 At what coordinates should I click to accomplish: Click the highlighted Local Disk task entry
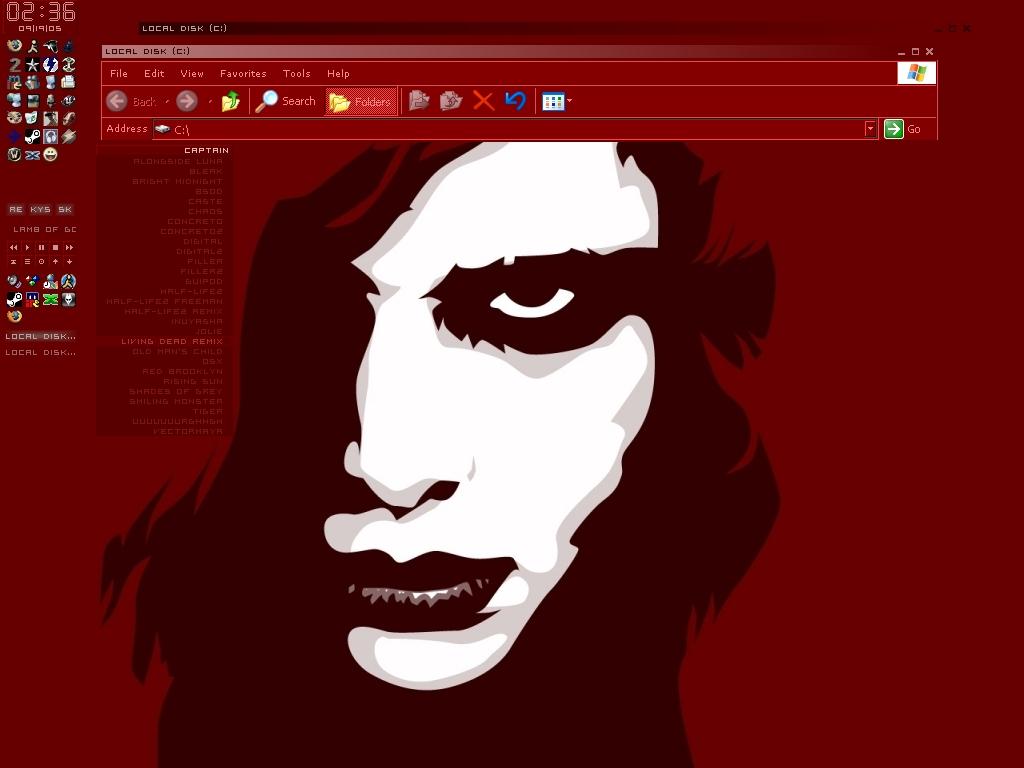tap(40, 336)
